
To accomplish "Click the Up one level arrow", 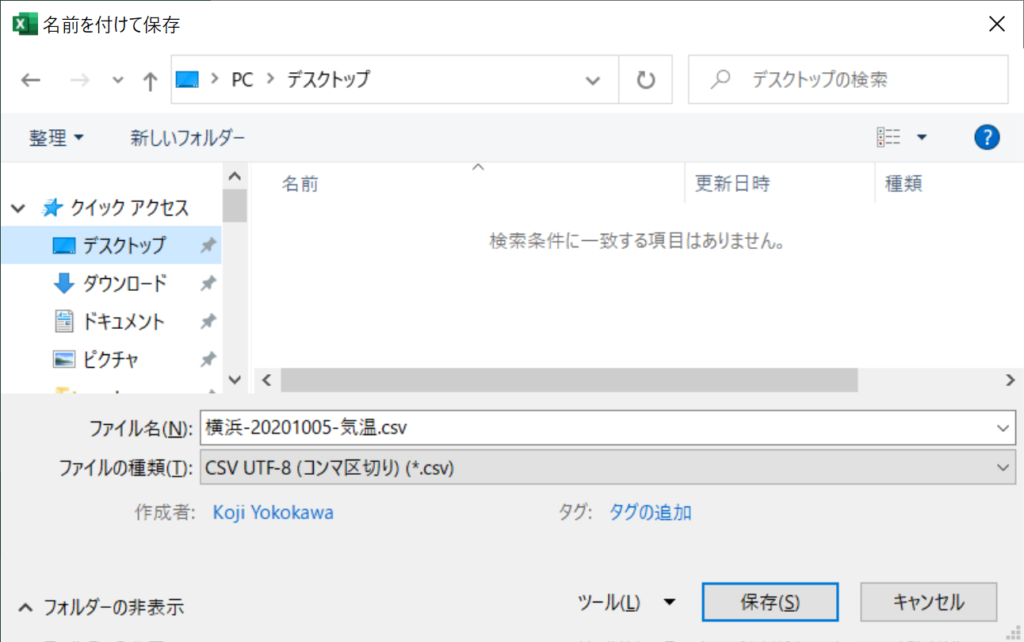I will coord(150,80).
